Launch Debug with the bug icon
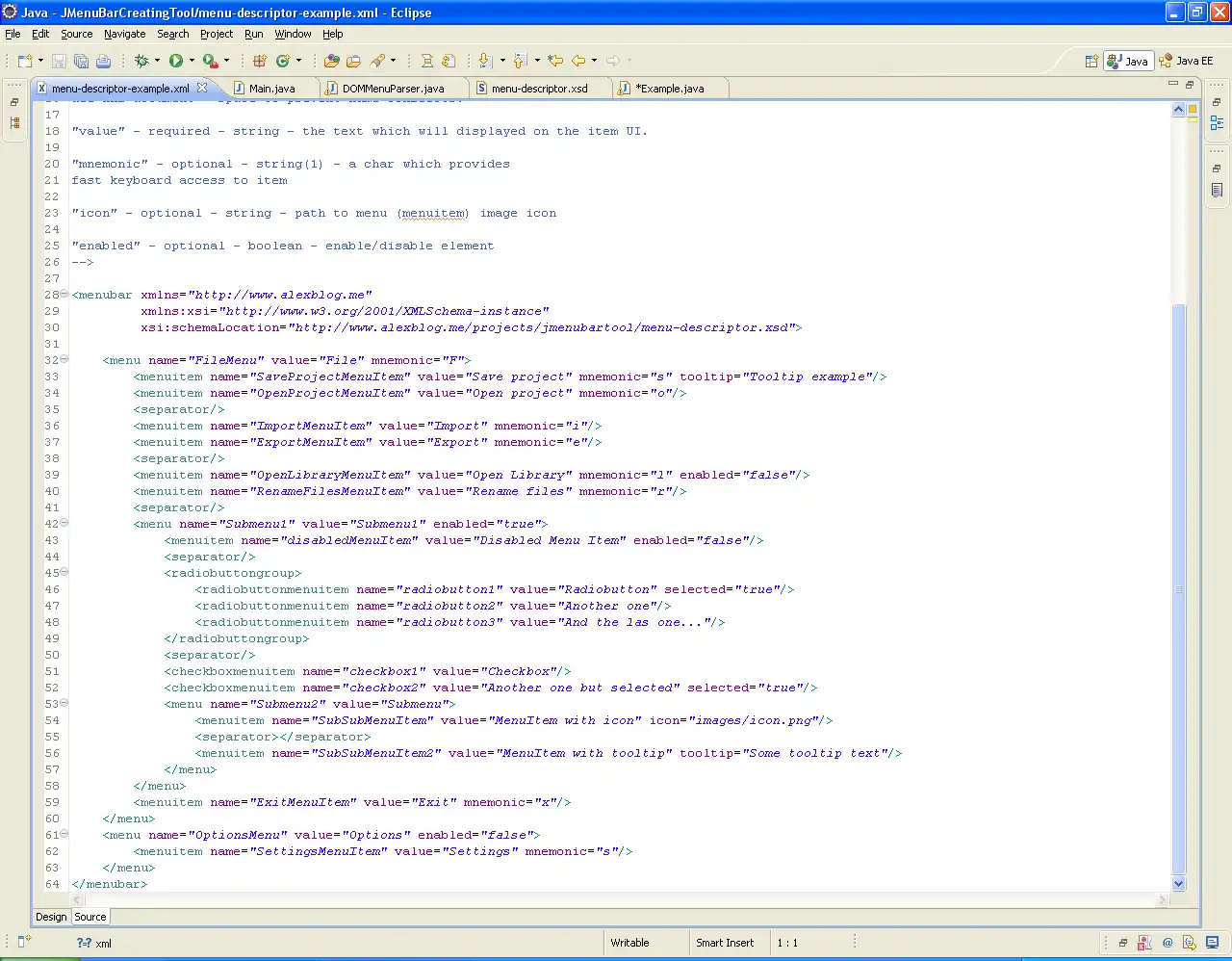Viewport: 1232px width, 961px height. coord(141,61)
